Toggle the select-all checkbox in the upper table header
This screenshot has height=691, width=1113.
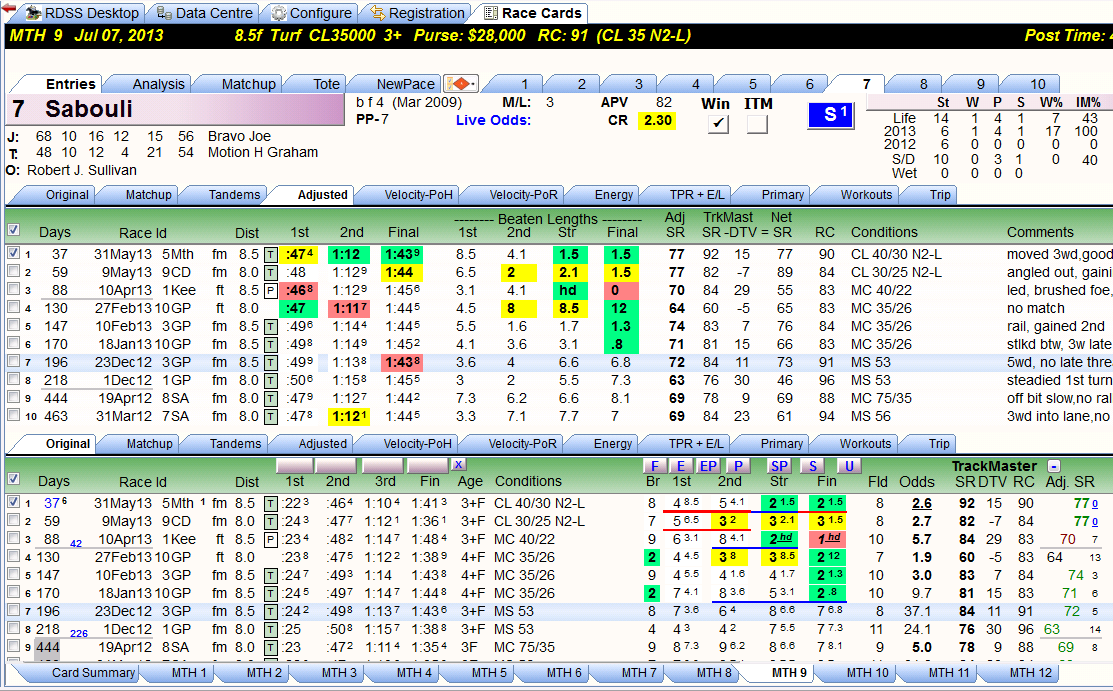click(13, 229)
